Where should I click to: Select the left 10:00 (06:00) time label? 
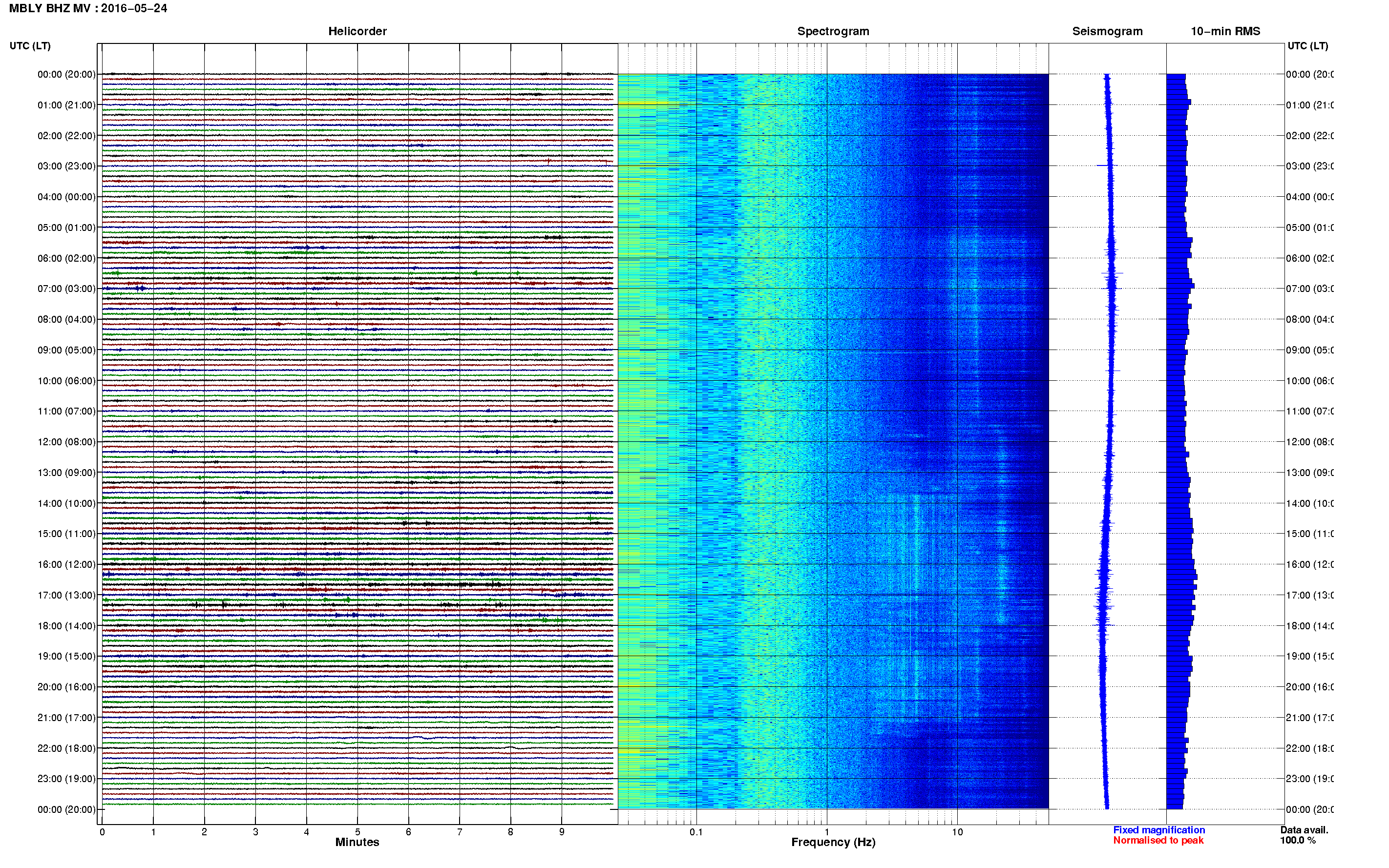click(x=66, y=381)
